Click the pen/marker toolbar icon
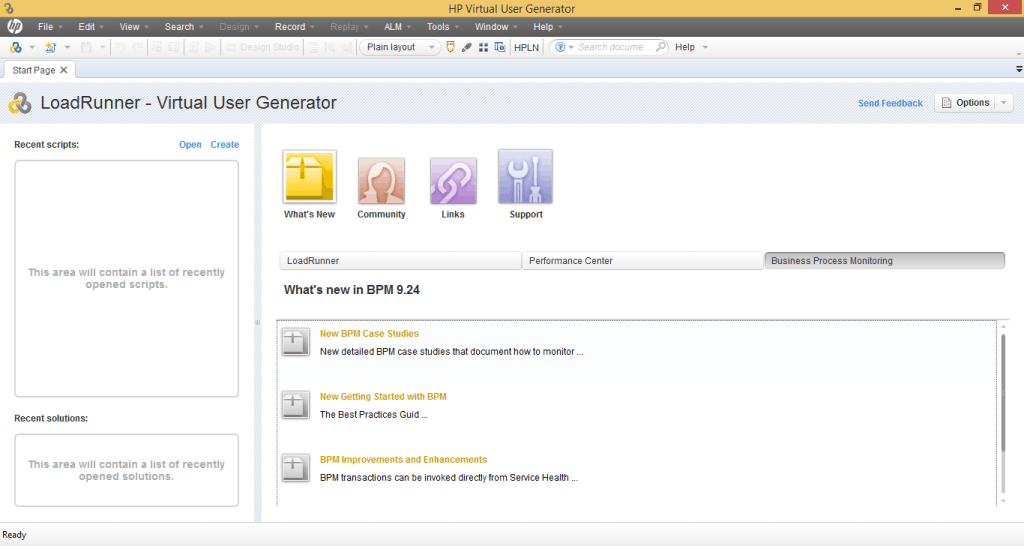1024x546 pixels. (466, 47)
